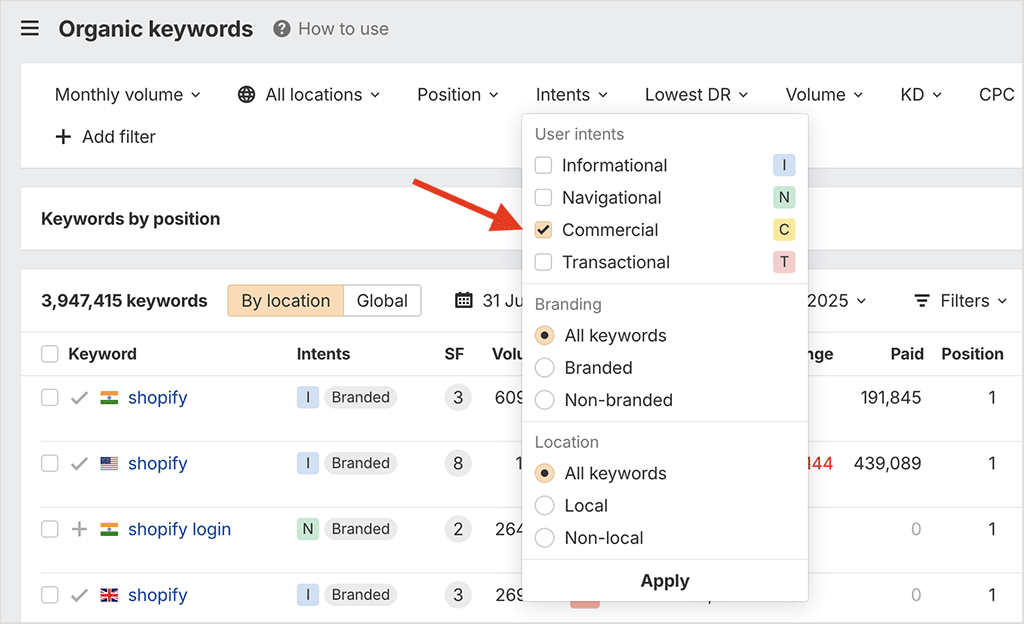Click the Commercial intent C badge

[784, 230]
